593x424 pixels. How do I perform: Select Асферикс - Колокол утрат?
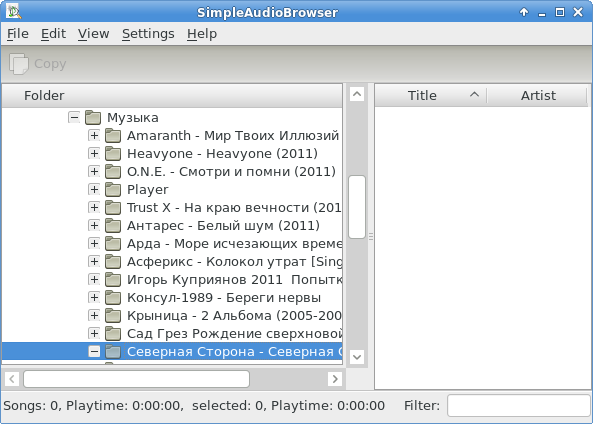click(234, 262)
